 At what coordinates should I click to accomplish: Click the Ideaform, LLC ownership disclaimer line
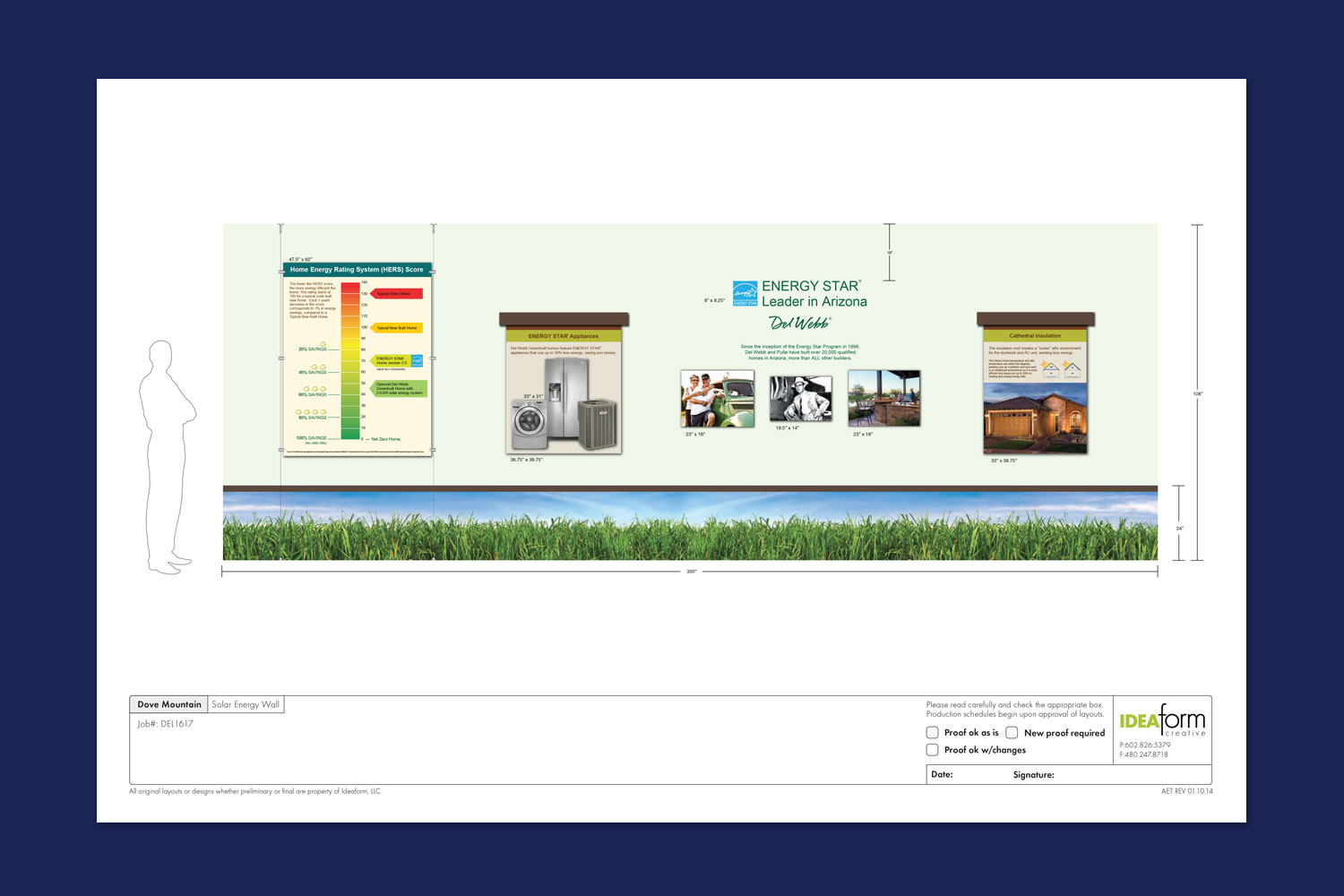click(255, 791)
